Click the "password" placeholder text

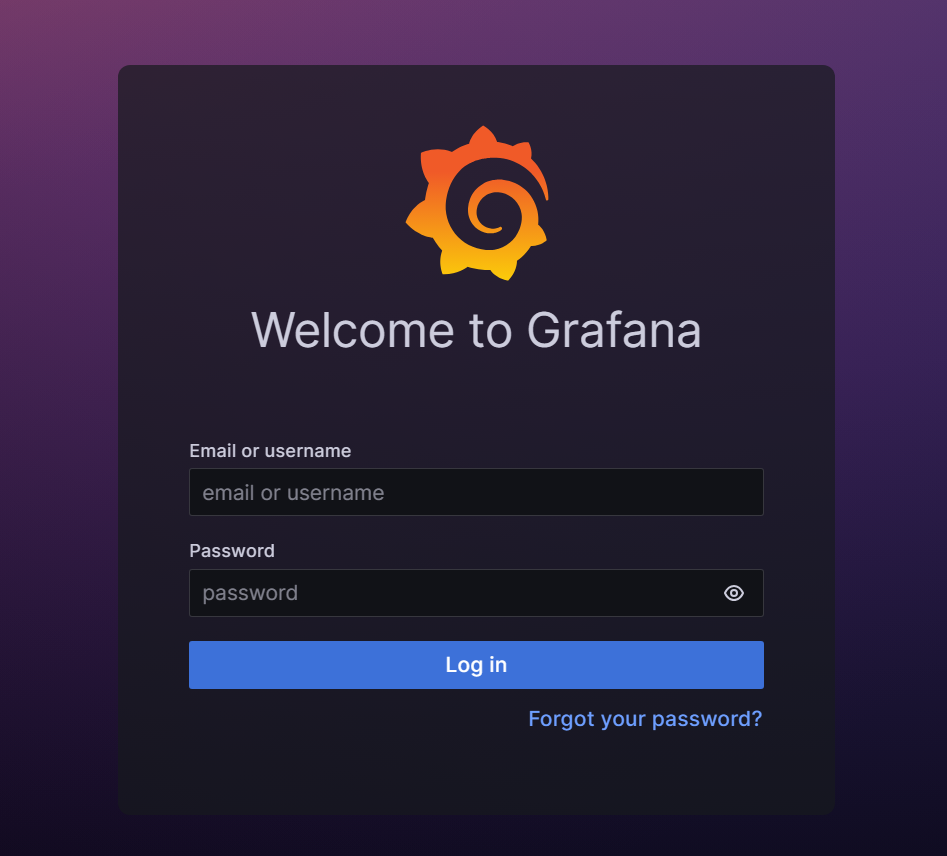pos(250,594)
